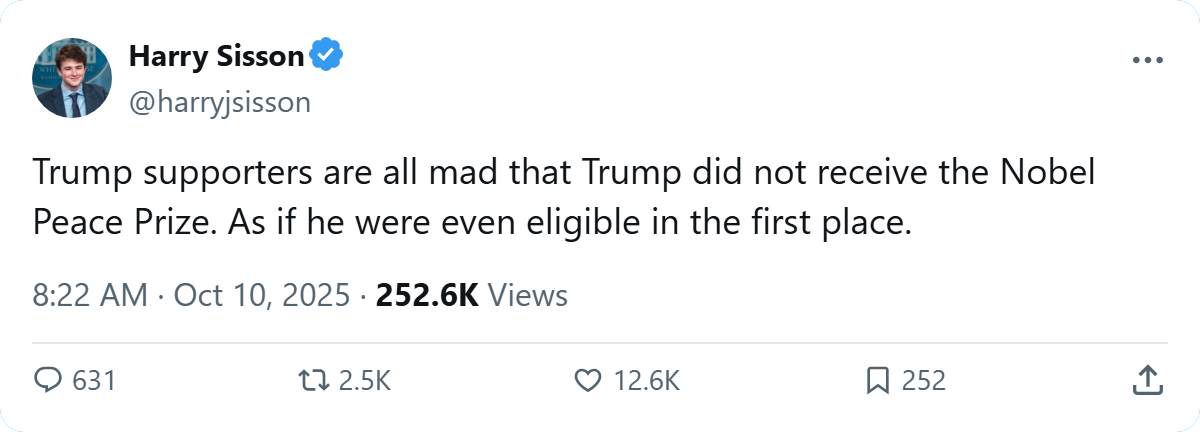
Task: Click the Views label text
Action: pos(531,296)
